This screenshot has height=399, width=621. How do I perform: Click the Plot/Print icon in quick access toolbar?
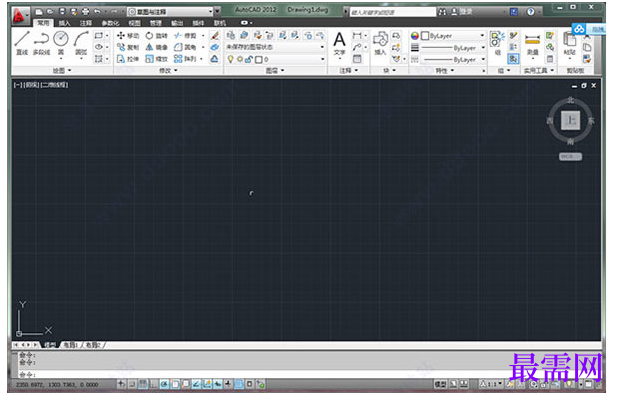point(85,11)
